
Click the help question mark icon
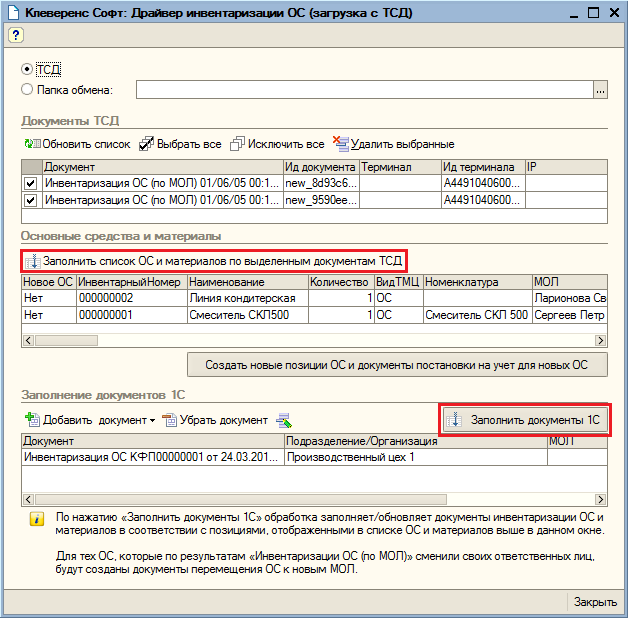[16, 34]
